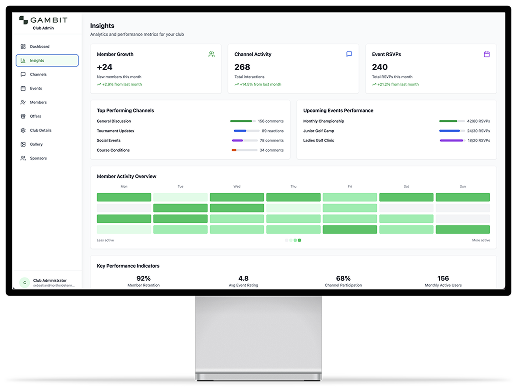Open Members via its people icon
Screen dimensions: 517x390
point(23,102)
